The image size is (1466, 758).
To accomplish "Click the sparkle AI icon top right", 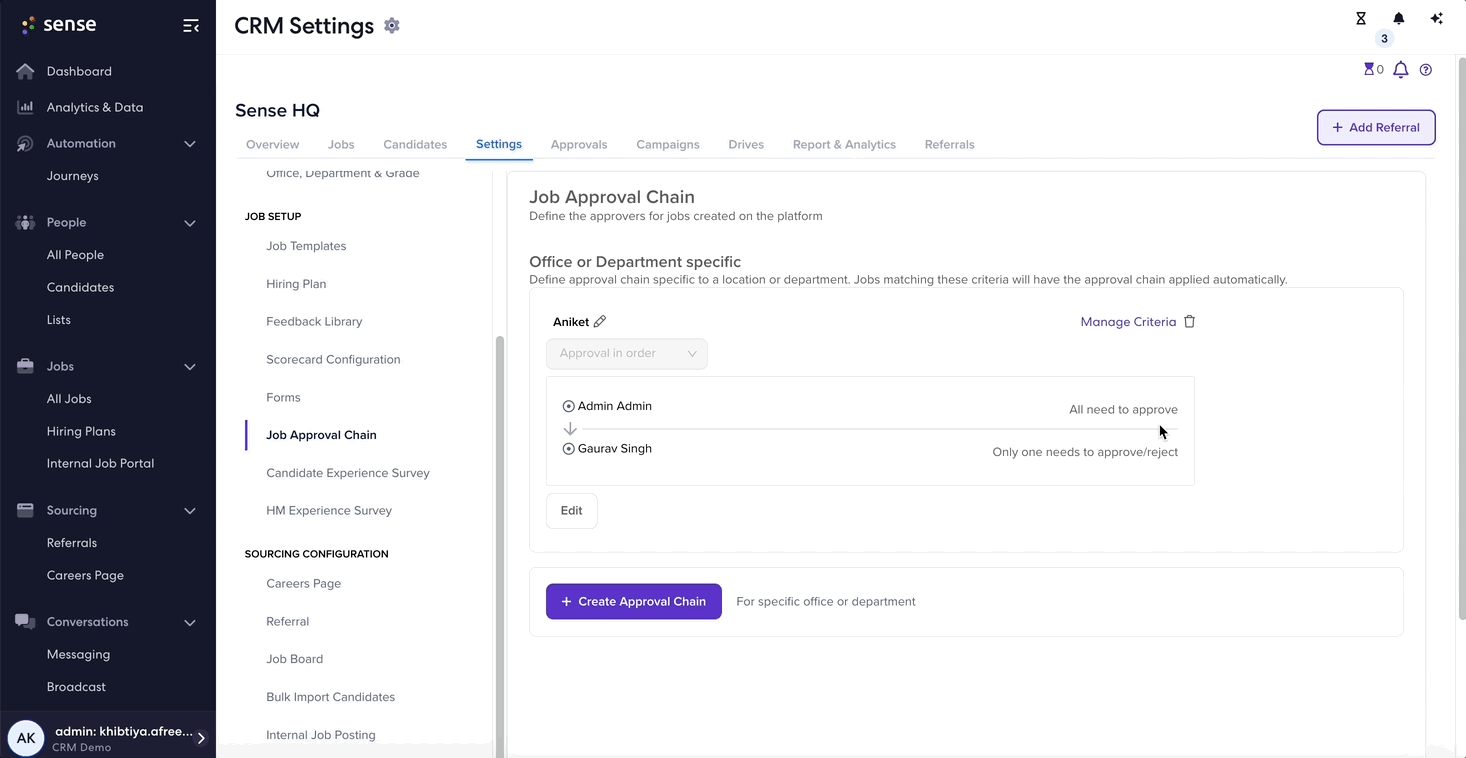I will (1437, 18).
